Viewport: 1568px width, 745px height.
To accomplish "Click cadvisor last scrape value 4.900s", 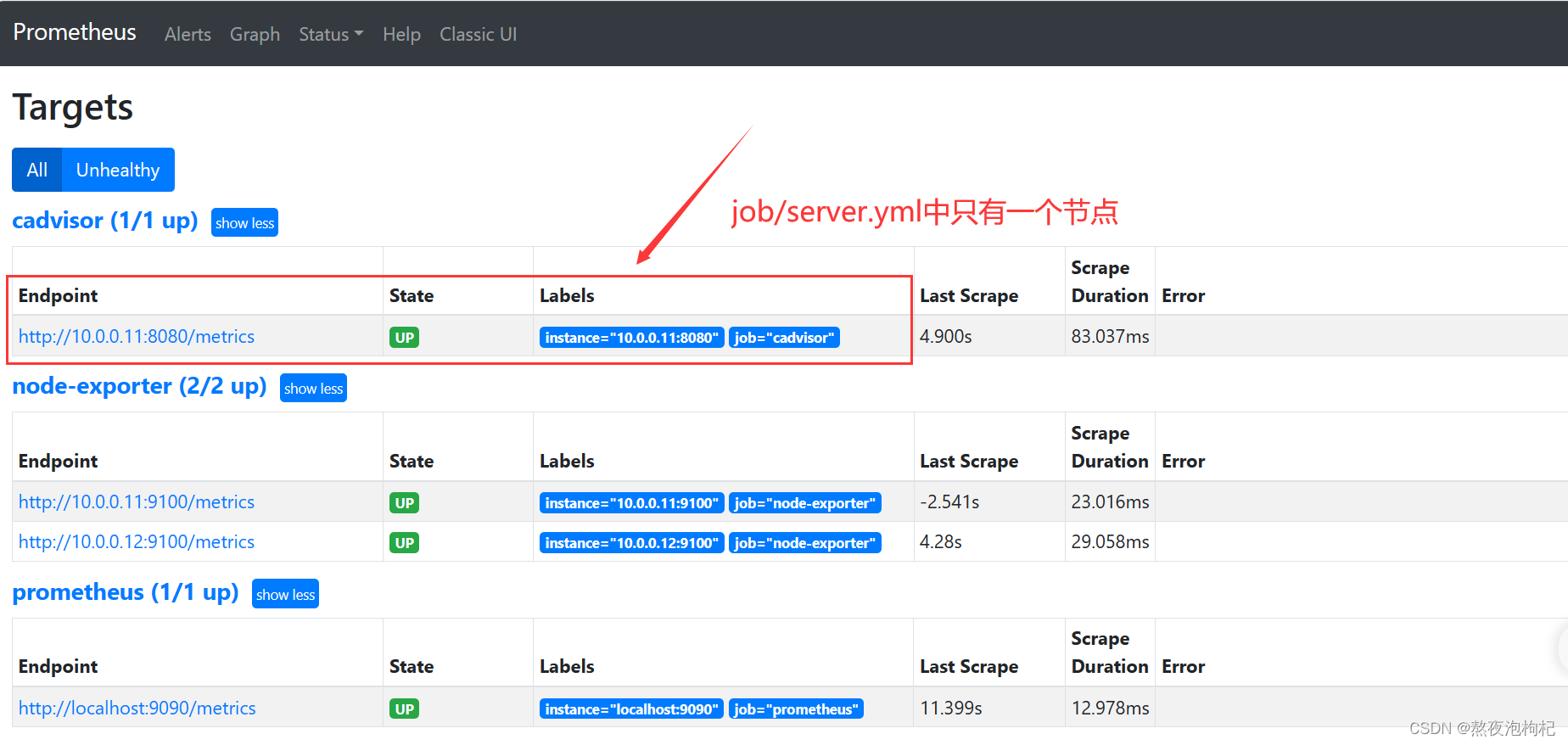I will [946, 336].
